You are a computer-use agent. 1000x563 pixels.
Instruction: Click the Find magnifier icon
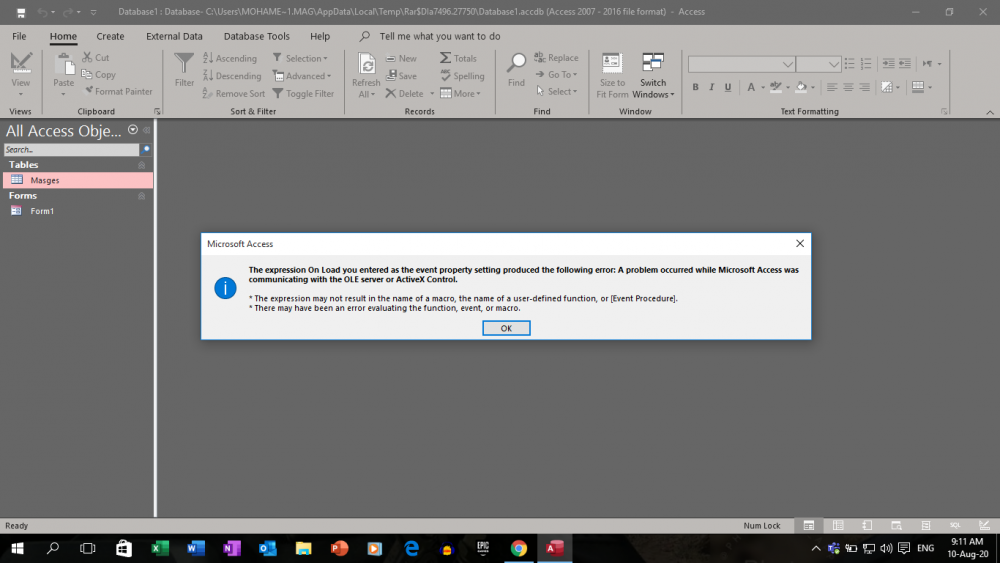tap(516, 63)
